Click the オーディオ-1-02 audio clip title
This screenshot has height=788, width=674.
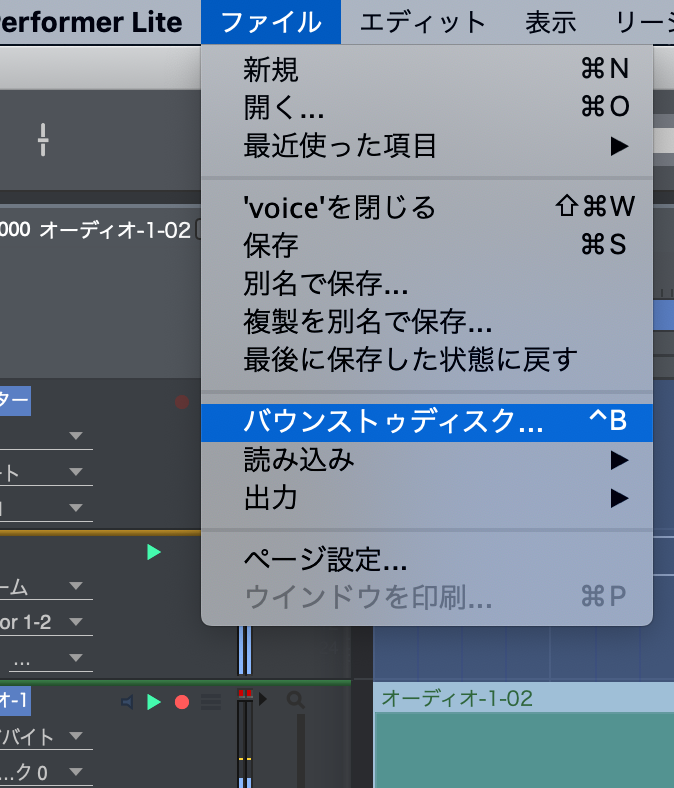coord(457,698)
